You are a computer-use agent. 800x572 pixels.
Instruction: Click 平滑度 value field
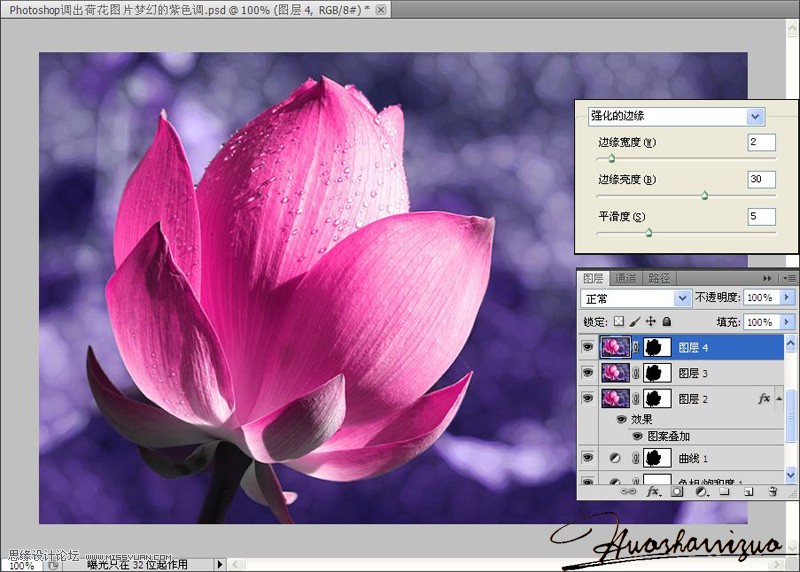point(761,216)
